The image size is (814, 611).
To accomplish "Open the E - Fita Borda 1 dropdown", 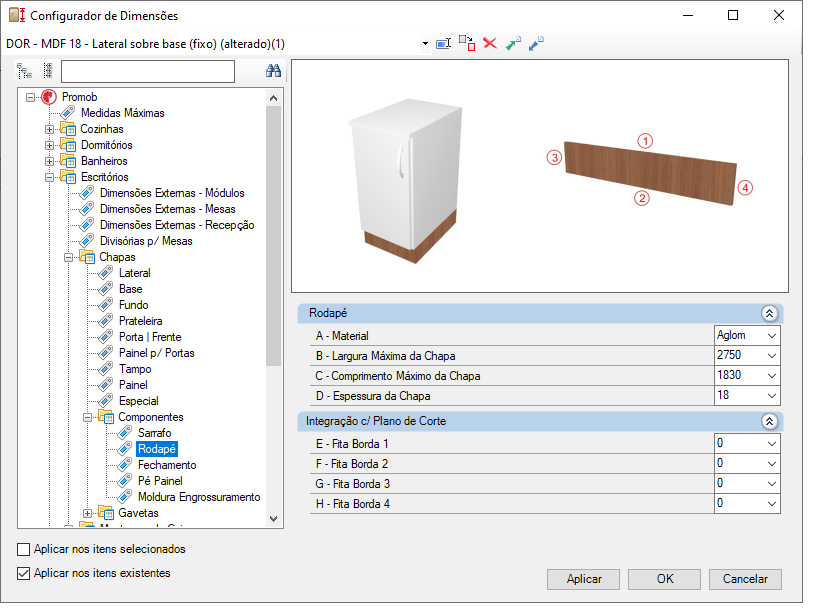I will pyautogui.click(x=772, y=443).
